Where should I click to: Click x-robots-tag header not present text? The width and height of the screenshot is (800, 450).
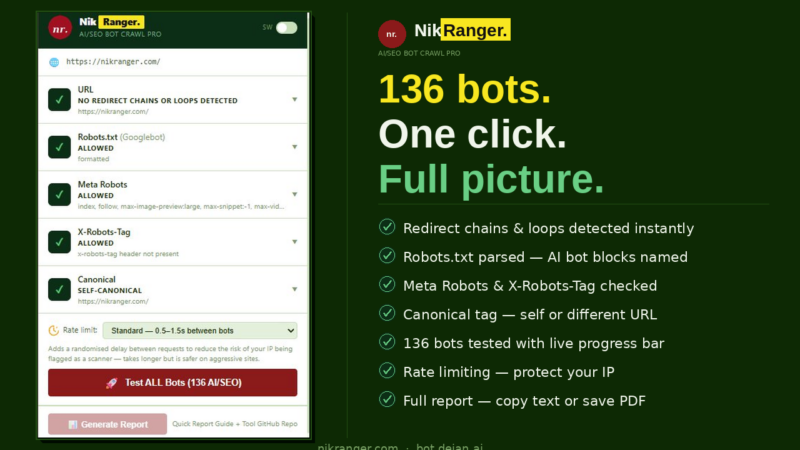128,254
